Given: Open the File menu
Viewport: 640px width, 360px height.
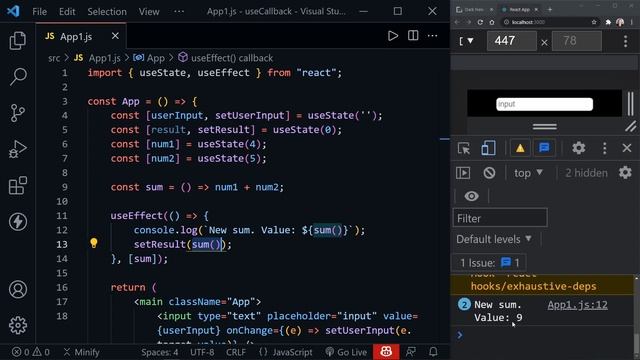Looking at the screenshot, I should pyautogui.click(x=40, y=11).
